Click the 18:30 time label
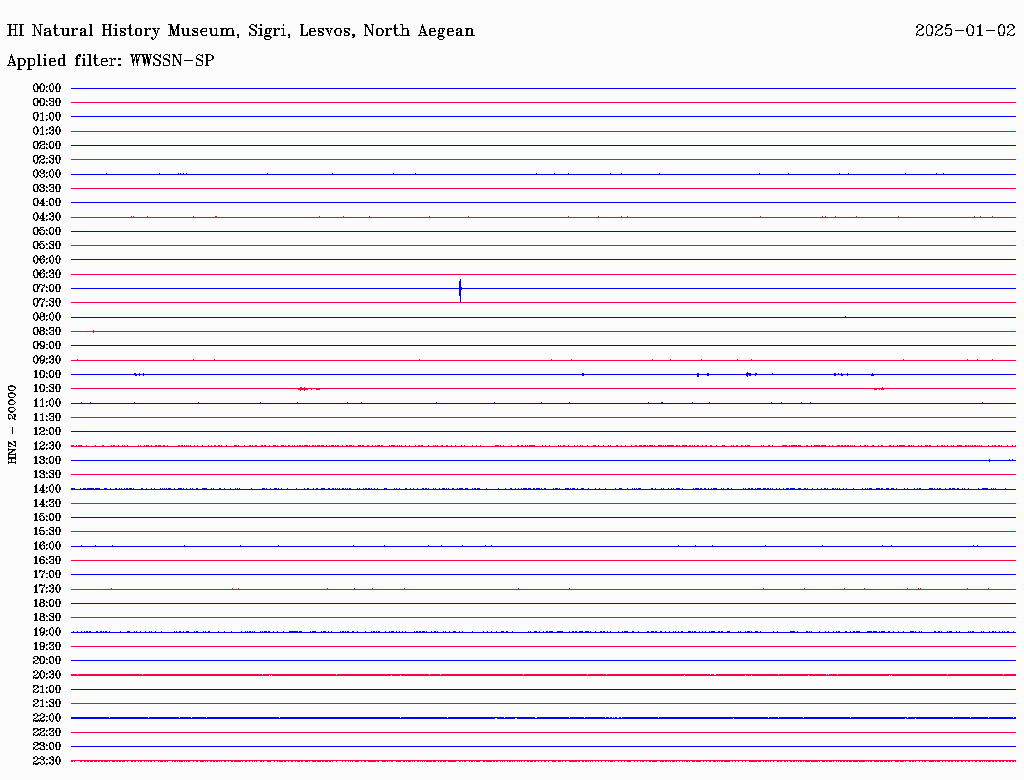This screenshot has height=780, width=1024. pos(47,618)
